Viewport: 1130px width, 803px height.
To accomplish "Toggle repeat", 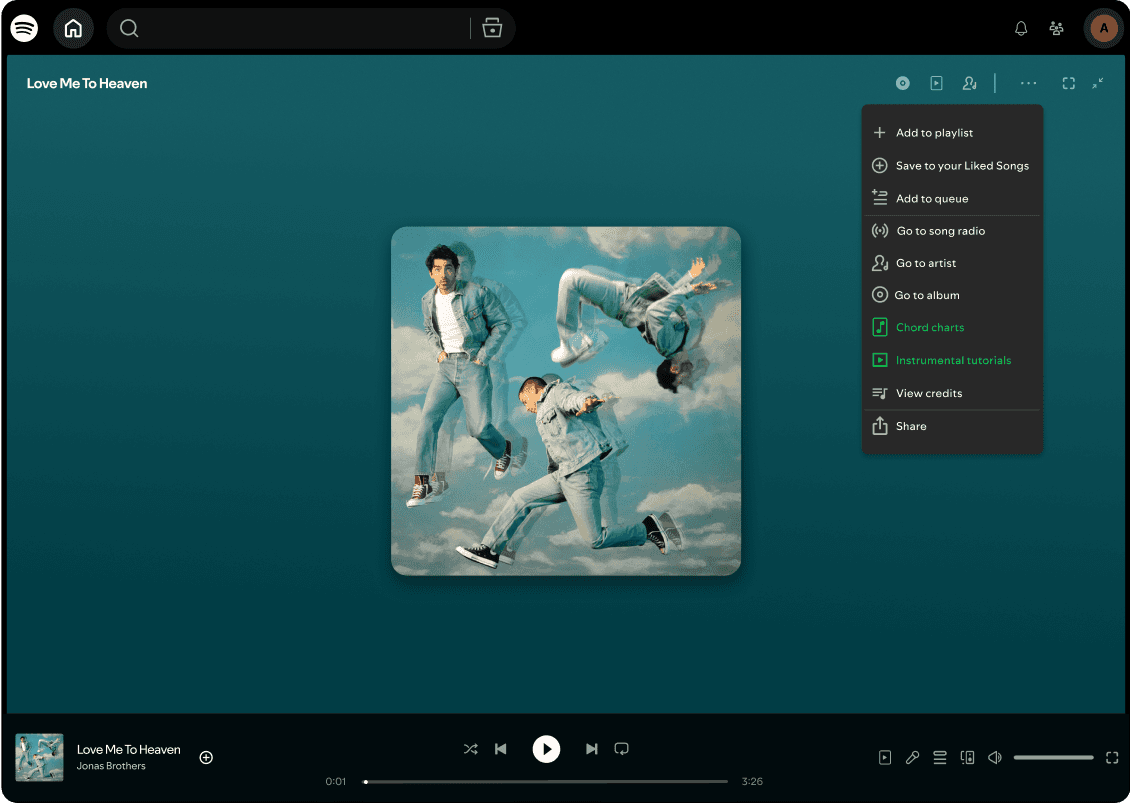I will coord(621,749).
